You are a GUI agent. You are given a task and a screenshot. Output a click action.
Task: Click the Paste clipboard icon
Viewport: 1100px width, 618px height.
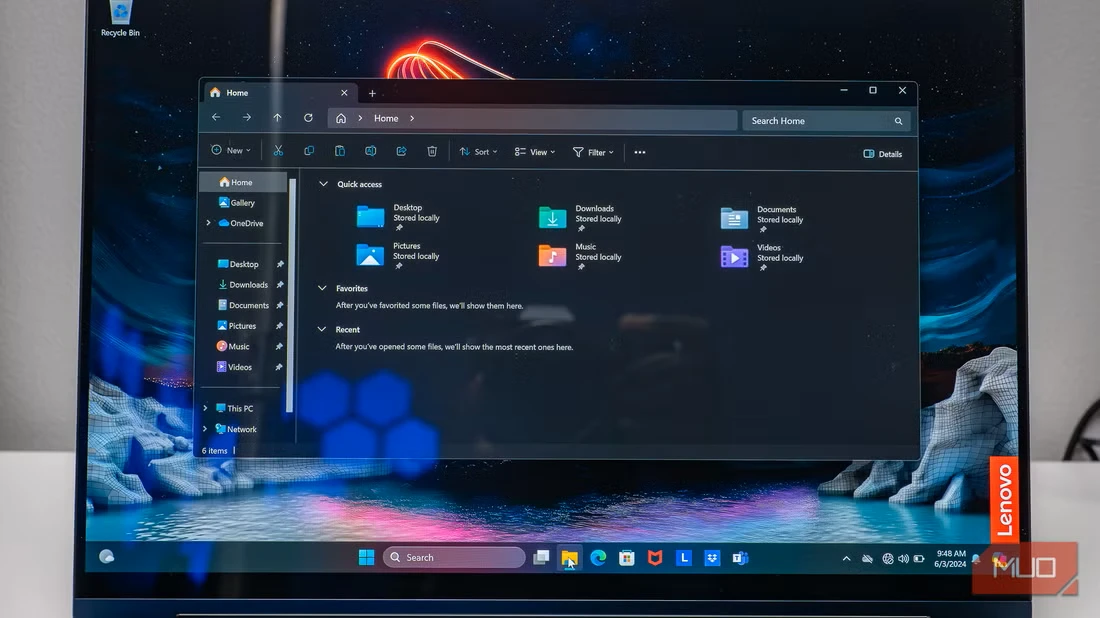point(340,151)
